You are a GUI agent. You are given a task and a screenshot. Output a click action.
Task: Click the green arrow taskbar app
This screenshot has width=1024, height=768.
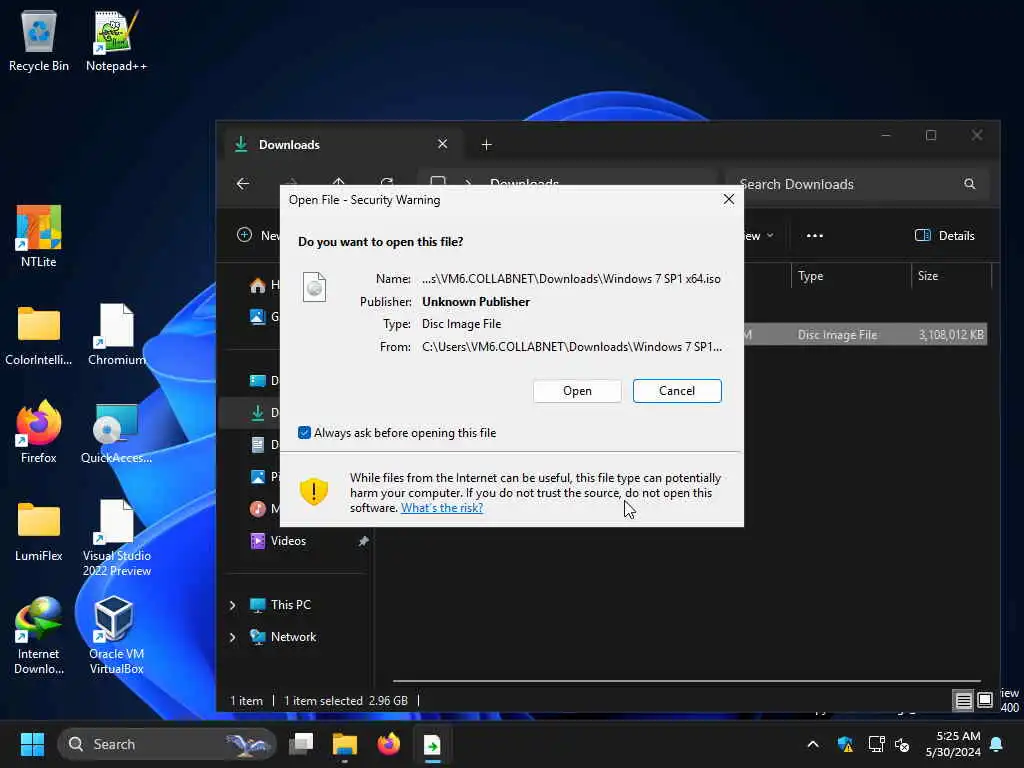pyautogui.click(x=432, y=744)
